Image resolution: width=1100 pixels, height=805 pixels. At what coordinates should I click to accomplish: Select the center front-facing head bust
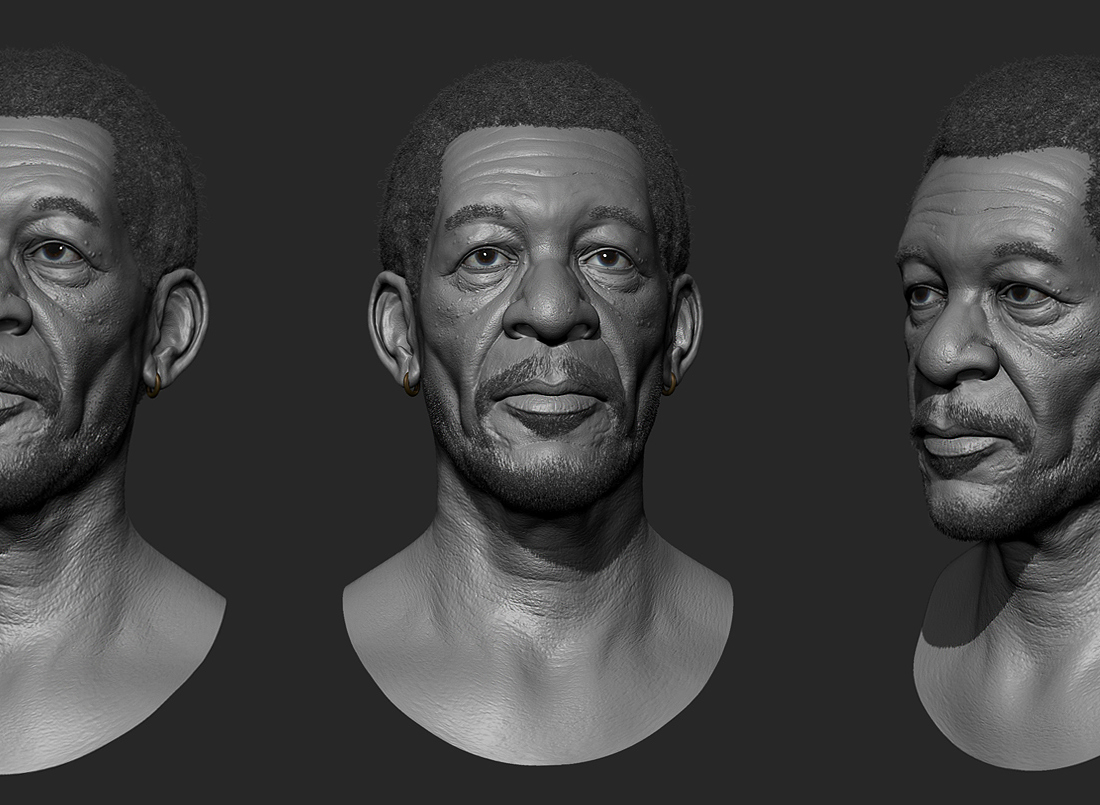pyautogui.click(x=537, y=412)
